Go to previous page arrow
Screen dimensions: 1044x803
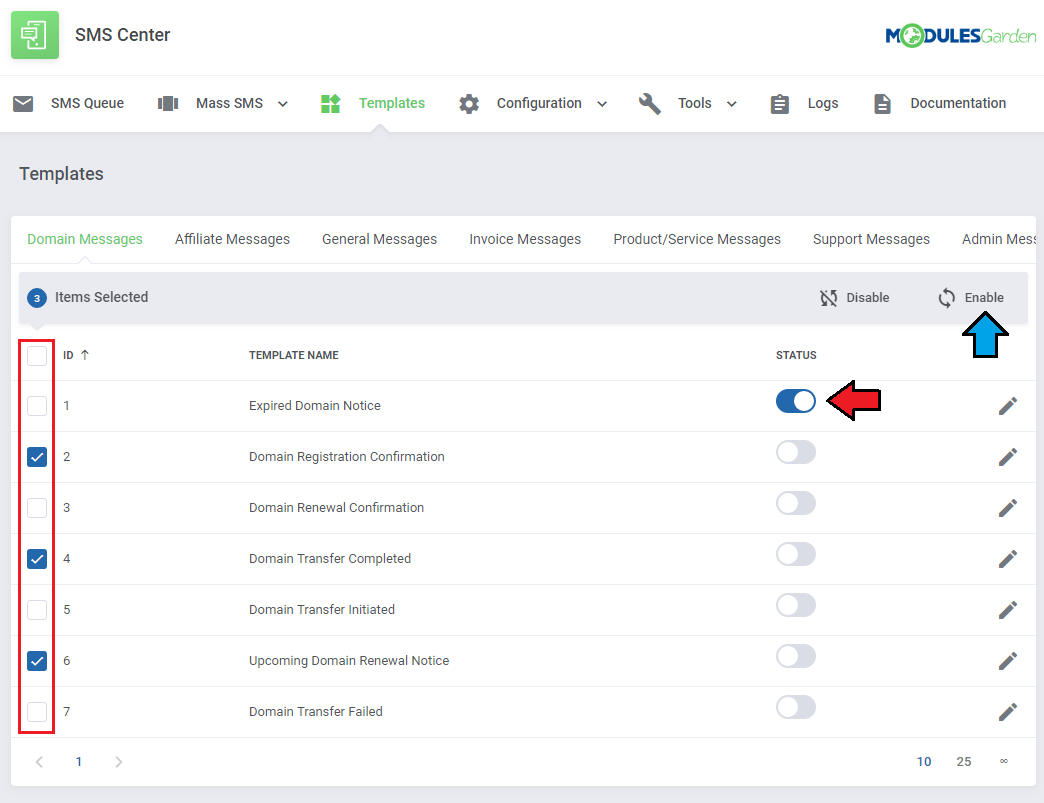point(39,762)
